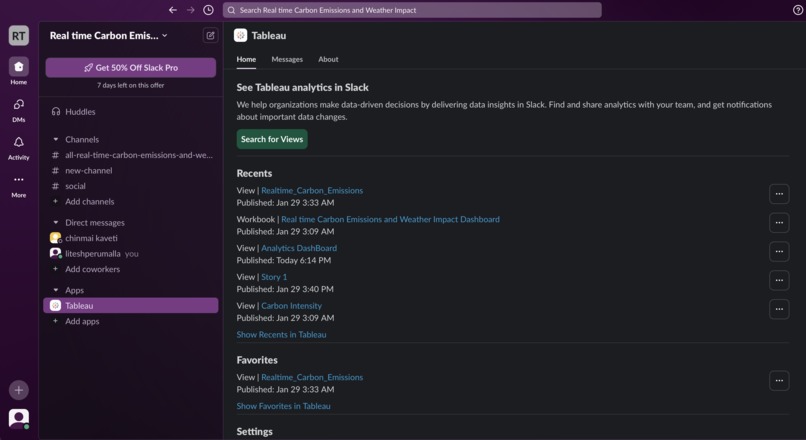Image resolution: width=806 pixels, height=440 pixels.
Task: Open the Real time Carbon Emissions Dashboard workbook link
Action: click(x=390, y=219)
